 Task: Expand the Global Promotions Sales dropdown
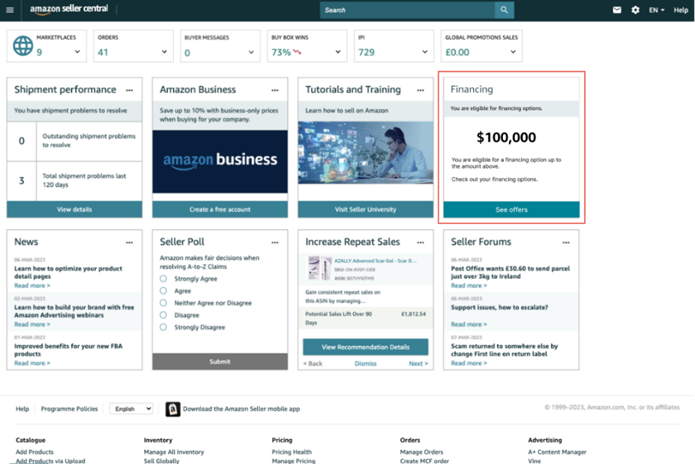tap(513, 52)
